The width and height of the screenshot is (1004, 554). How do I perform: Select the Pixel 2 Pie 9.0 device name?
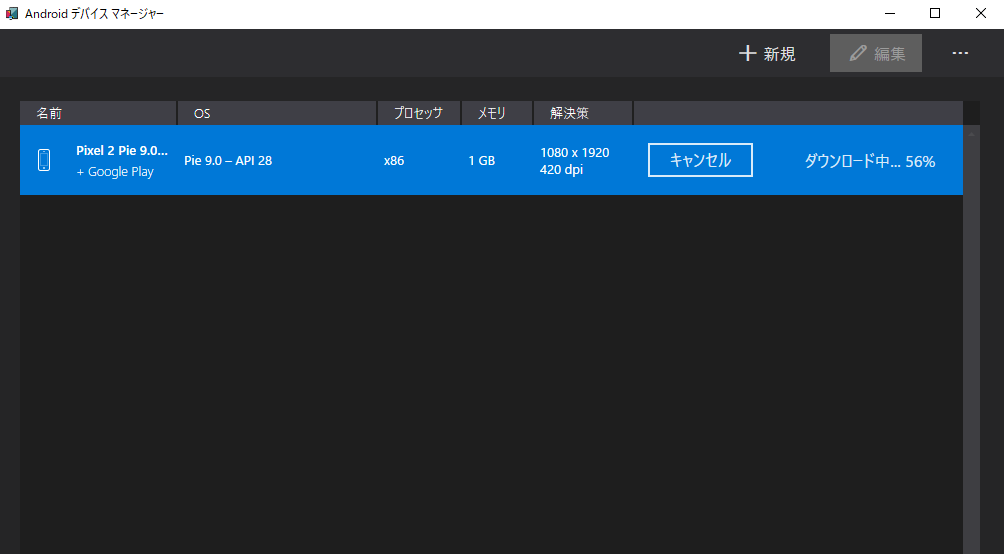click(122, 151)
